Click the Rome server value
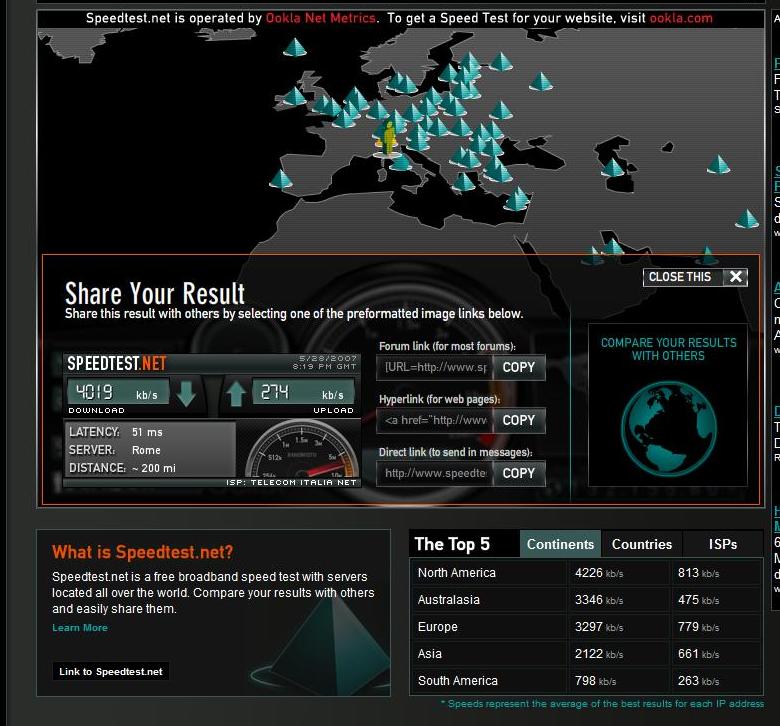This screenshot has height=726, width=780. [146, 450]
